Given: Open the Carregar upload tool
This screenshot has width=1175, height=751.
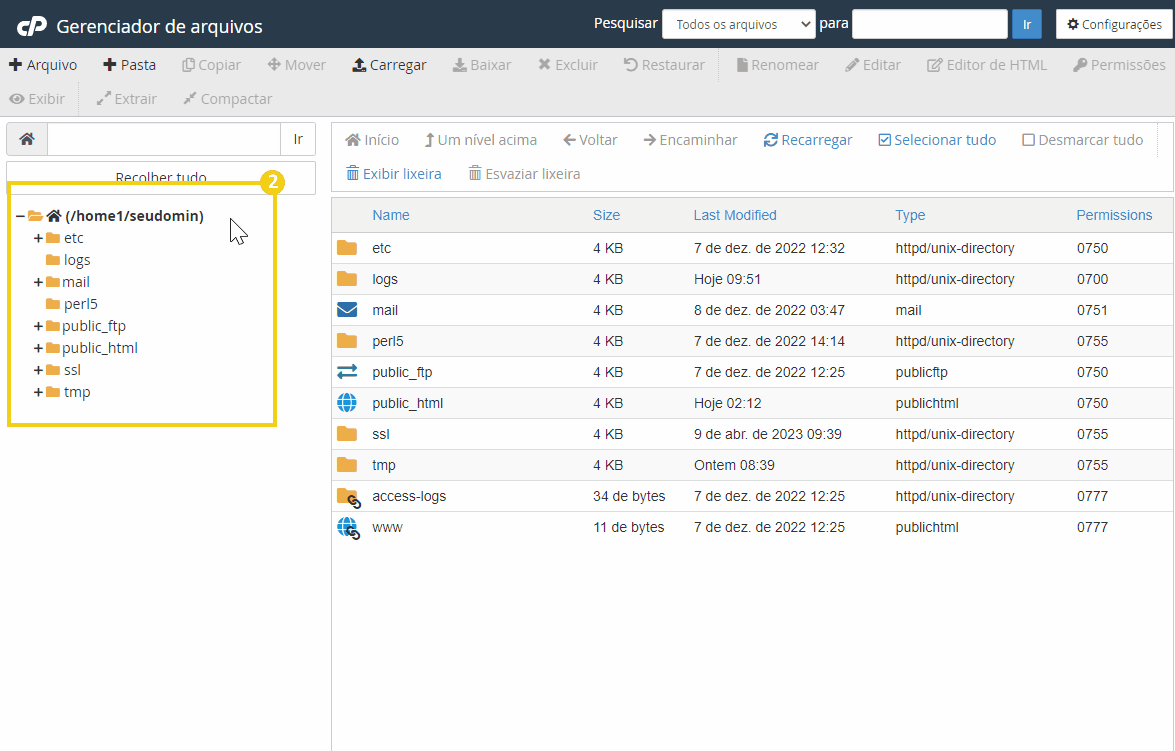Looking at the screenshot, I should (x=390, y=65).
